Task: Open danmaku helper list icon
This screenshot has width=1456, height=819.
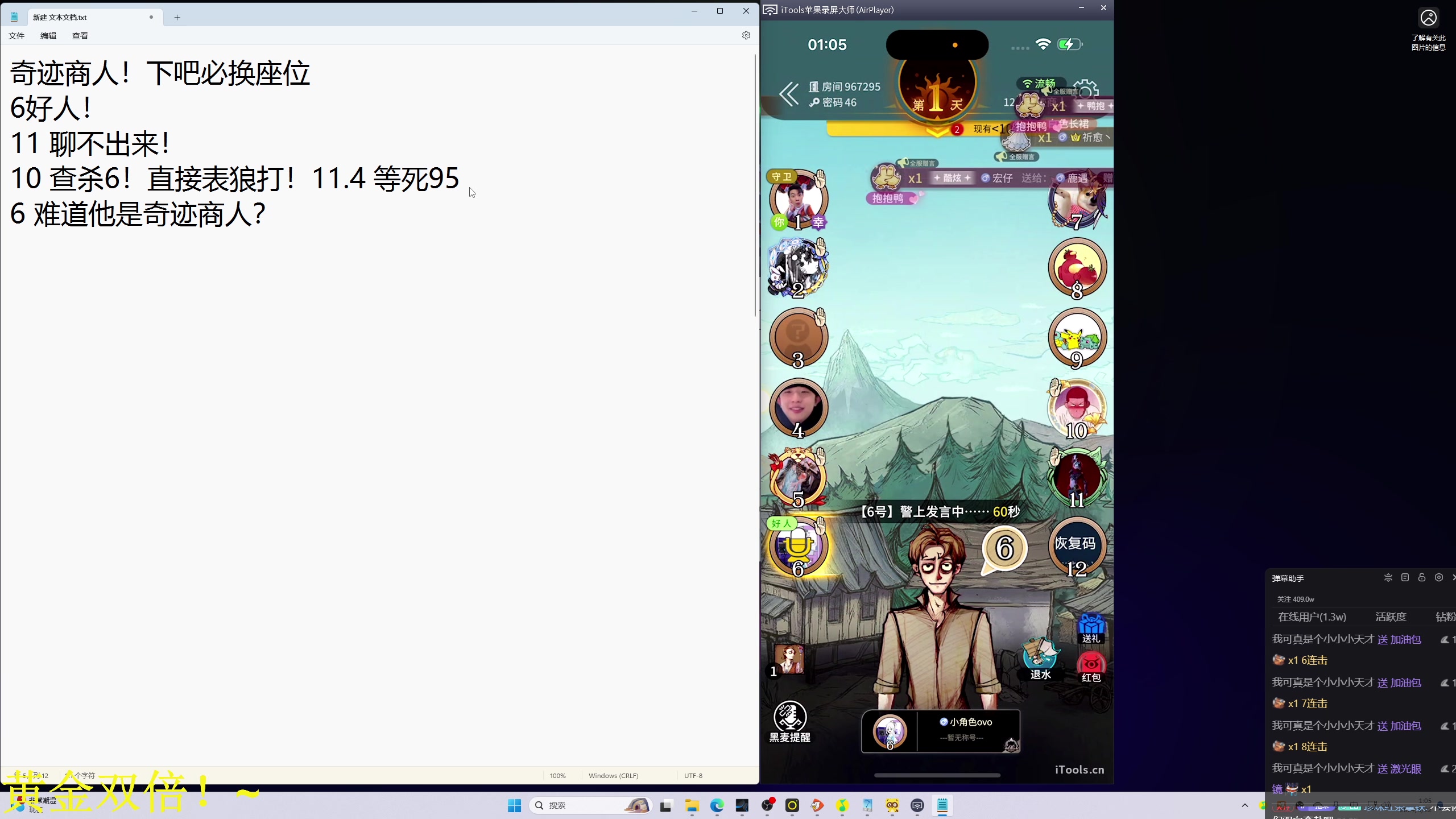Action: (x=1405, y=578)
